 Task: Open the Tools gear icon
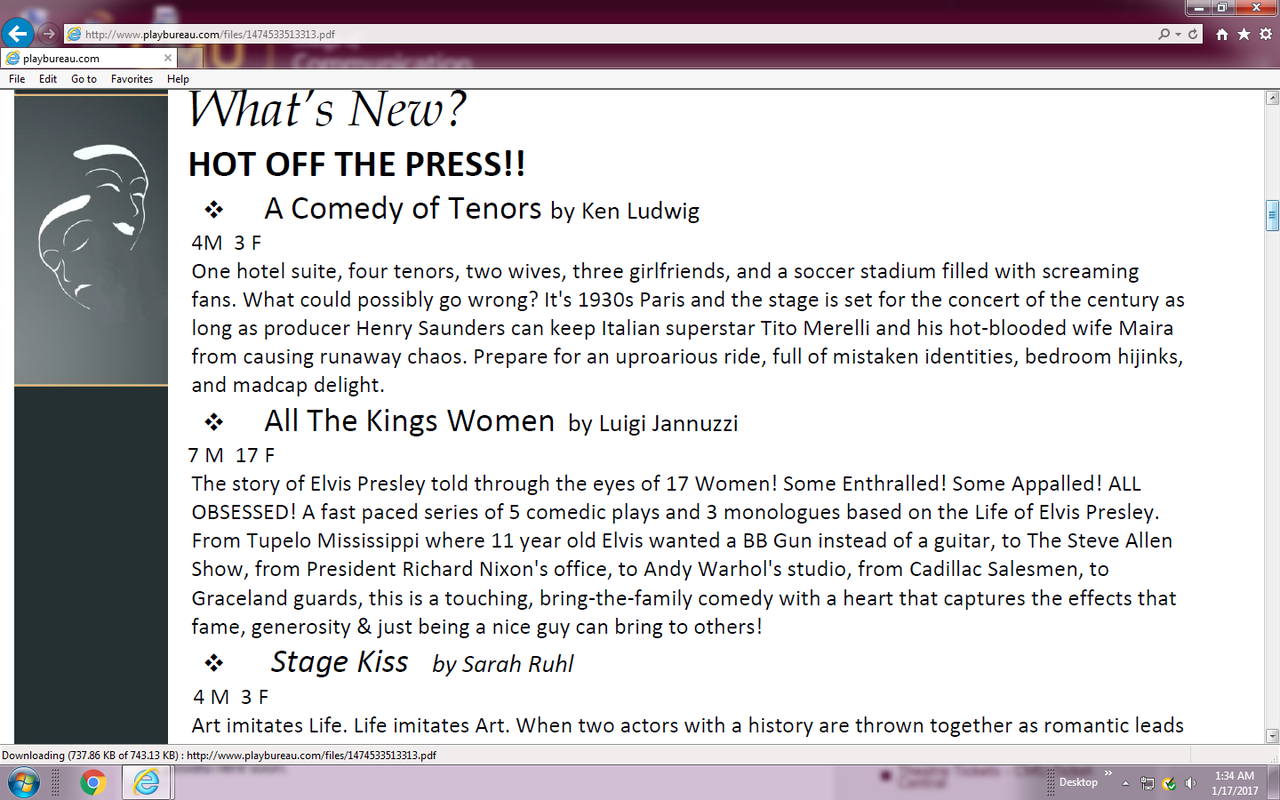click(x=1265, y=34)
